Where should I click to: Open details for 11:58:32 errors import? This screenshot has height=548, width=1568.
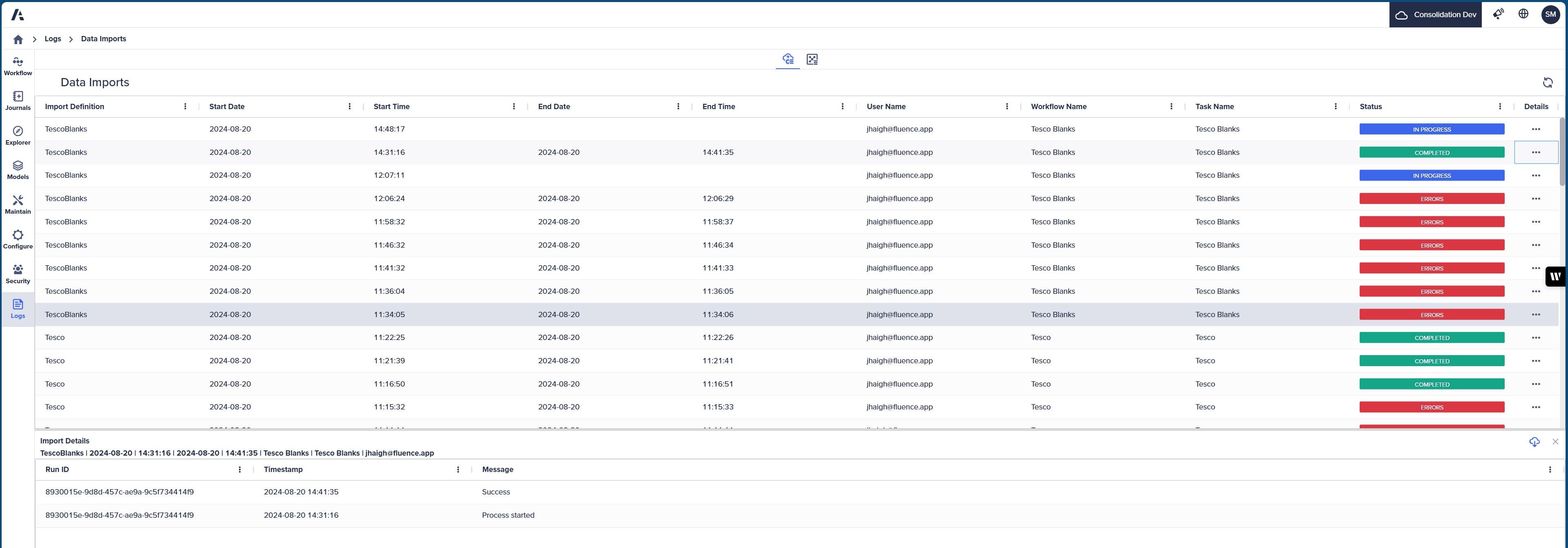pyautogui.click(x=1536, y=221)
